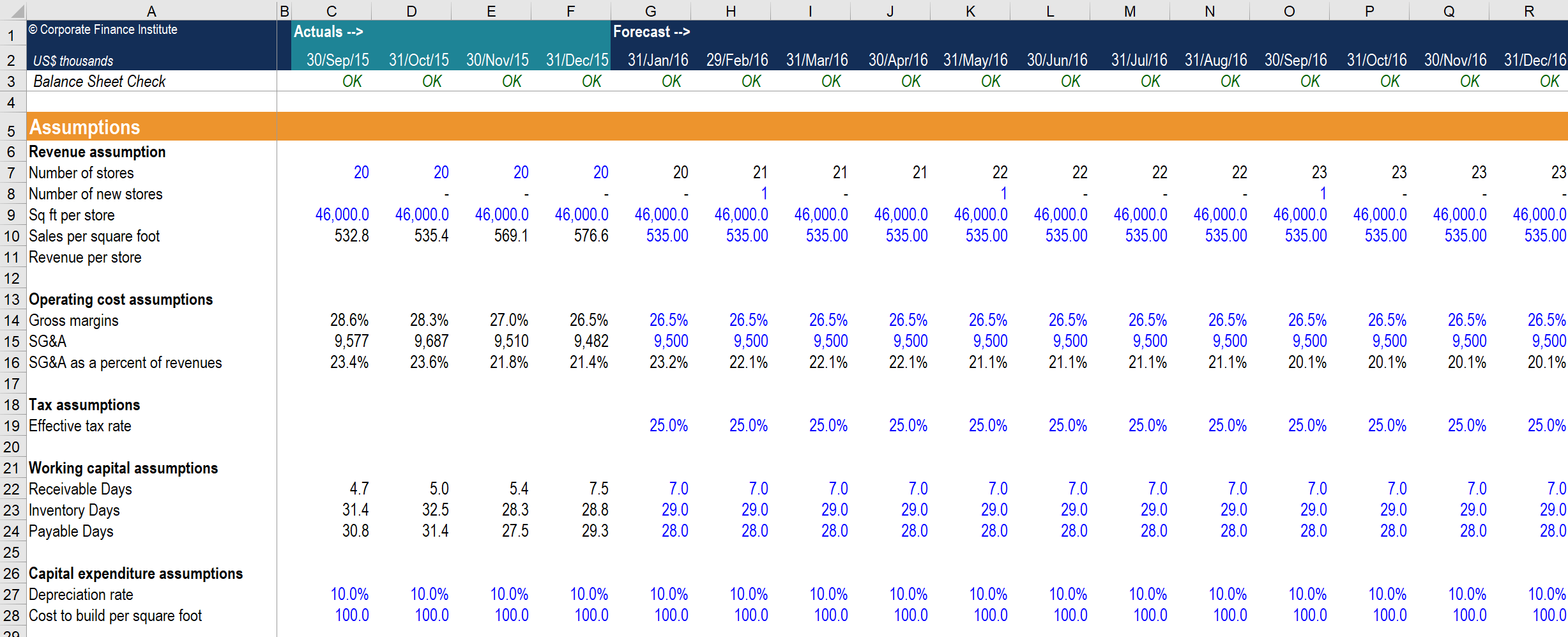Select the 9,577 SG&A value cell
This screenshot has width=1568, height=637.
[x=351, y=342]
